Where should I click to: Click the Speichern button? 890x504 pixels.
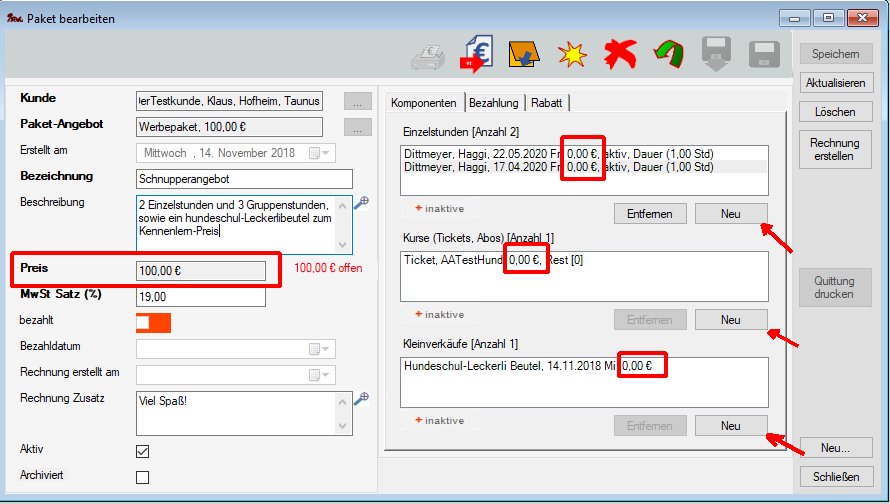[835, 54]
